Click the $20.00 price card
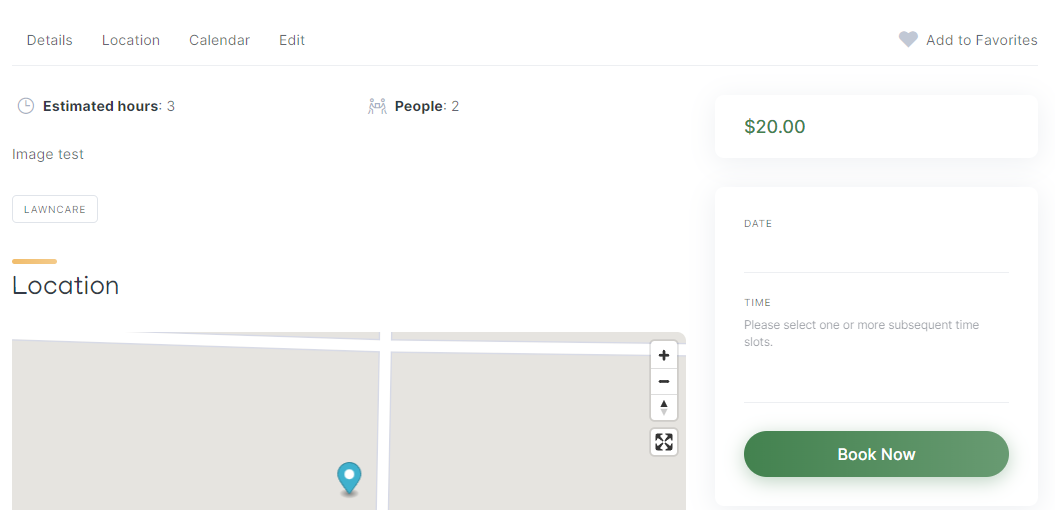The height and width of the screenshot is (510, 1055). click(876, 126)
